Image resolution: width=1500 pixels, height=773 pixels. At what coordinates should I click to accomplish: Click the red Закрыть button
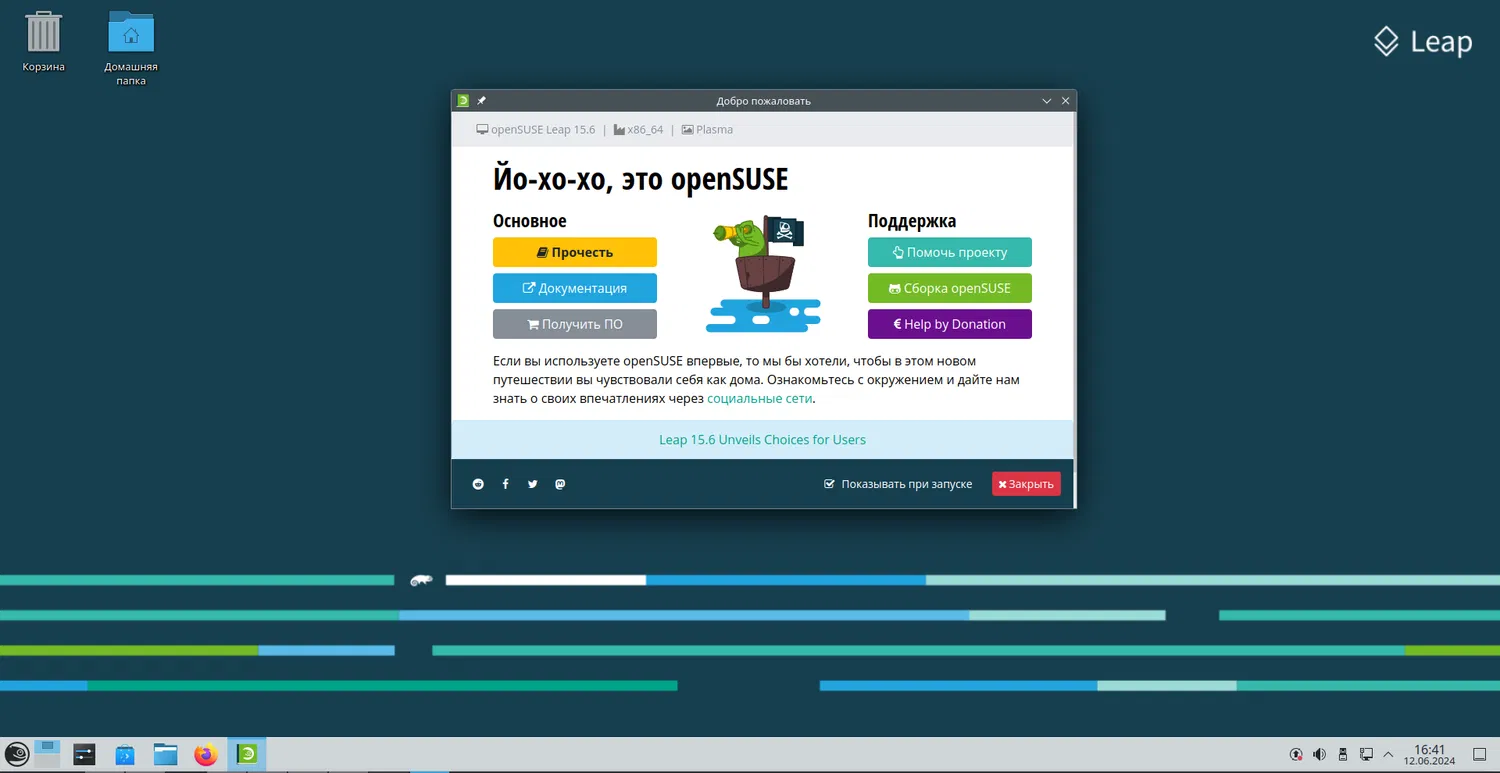pos(1026,484)
